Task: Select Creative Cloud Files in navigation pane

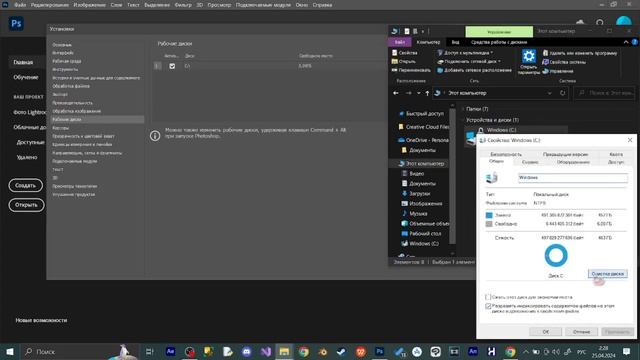Action: 423,127
